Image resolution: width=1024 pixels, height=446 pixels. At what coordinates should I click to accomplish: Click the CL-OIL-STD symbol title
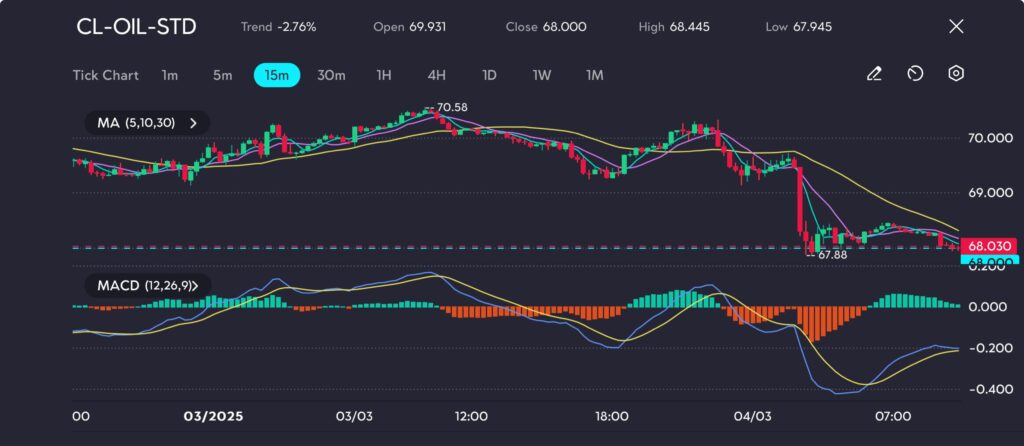[x=136, y=27]
